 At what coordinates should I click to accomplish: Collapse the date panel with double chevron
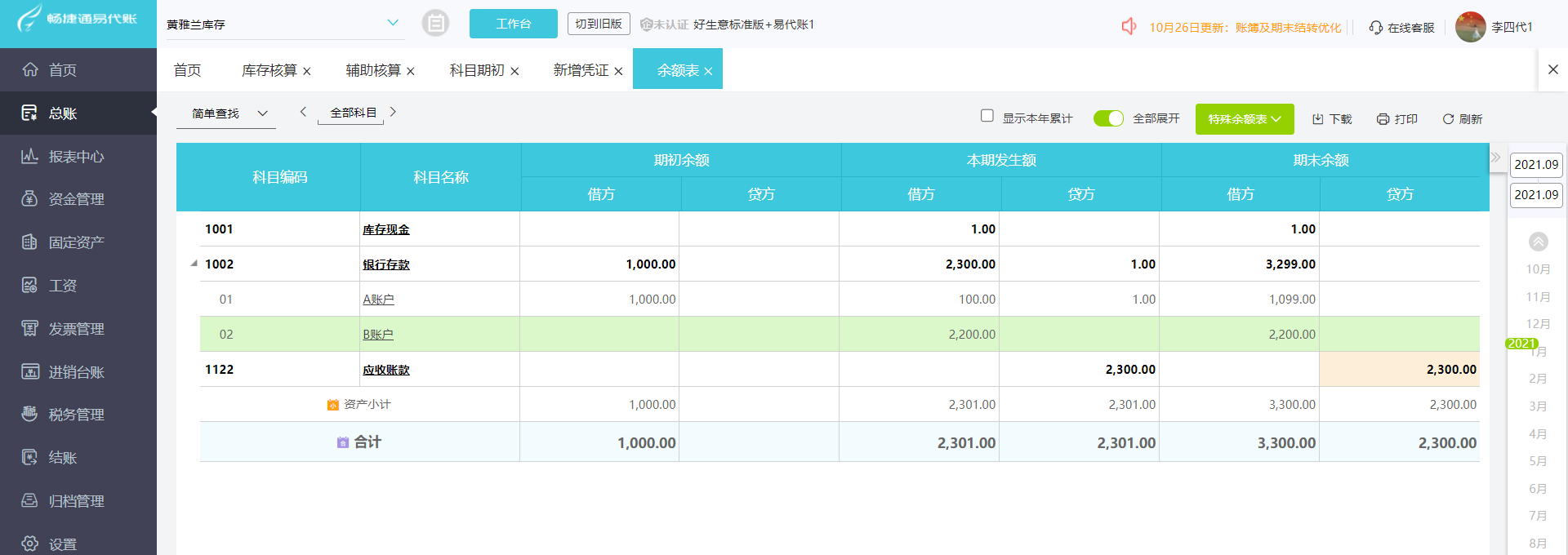(1496, 158)
